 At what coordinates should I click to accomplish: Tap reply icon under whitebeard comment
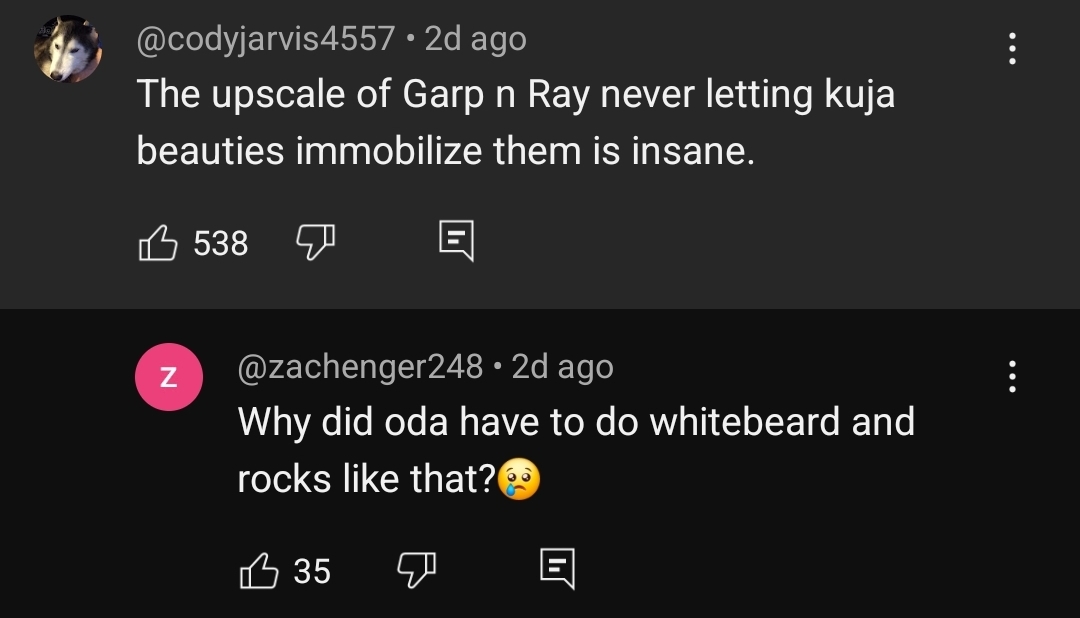[x=557, y=568]
